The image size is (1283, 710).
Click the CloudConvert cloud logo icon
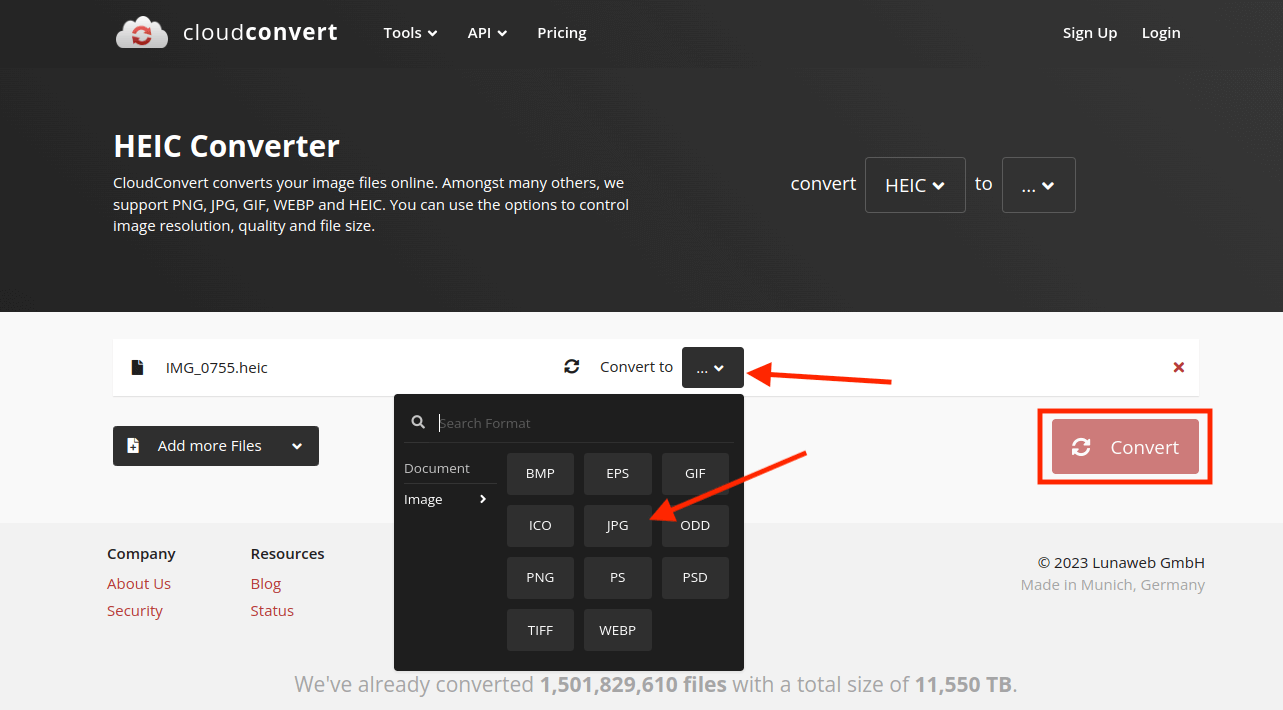coord(142,33)
